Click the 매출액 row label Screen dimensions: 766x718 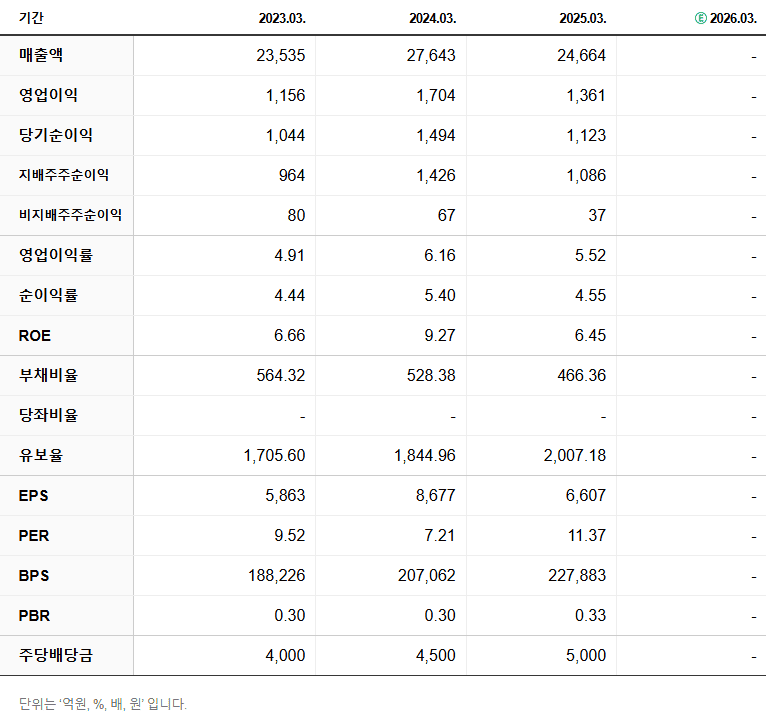tap(41, 55)
